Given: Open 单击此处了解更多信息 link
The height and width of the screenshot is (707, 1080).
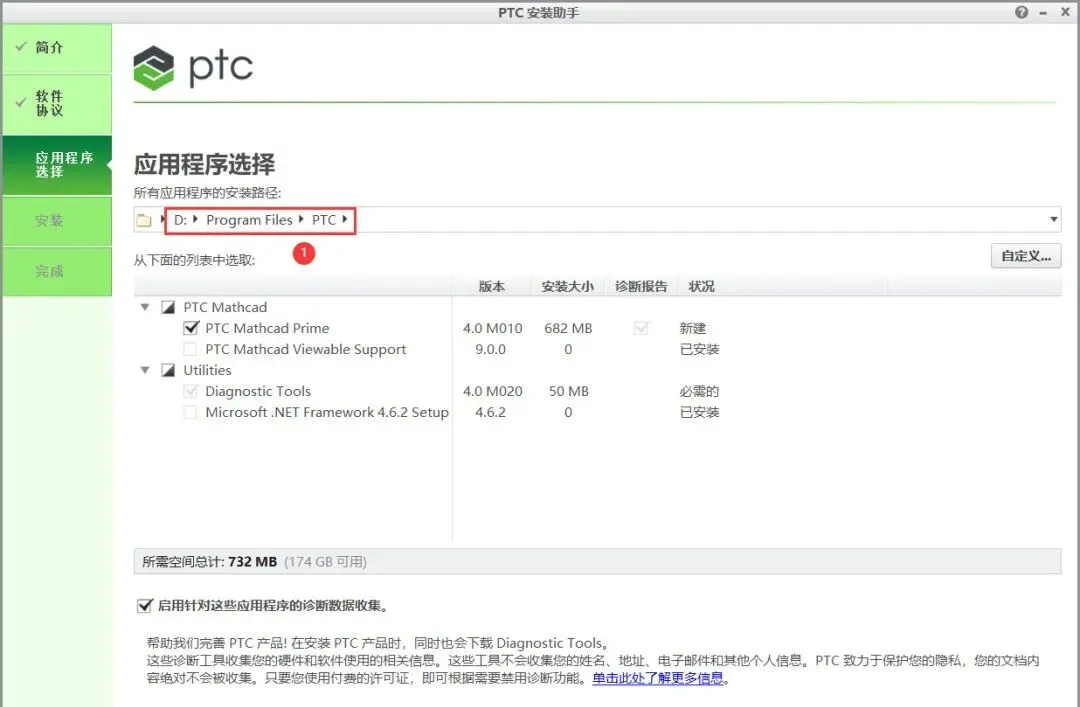Looking at the screenshot, I should (x=658, y=678).
